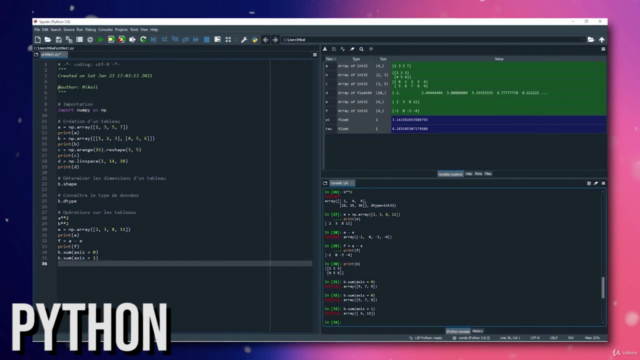
Task: Click the Open file folder icon
Action: click(x=48, y=40)
